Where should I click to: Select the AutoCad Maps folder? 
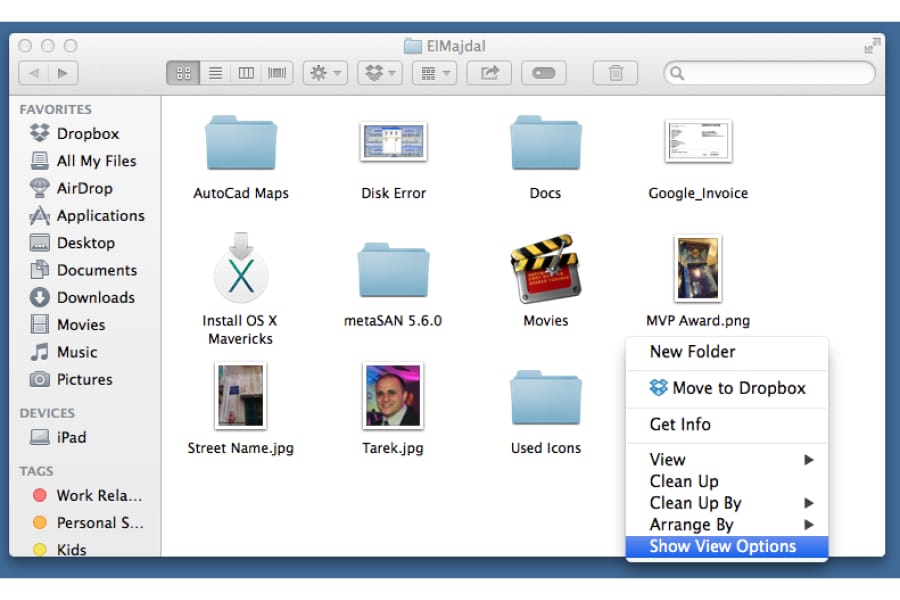click(241, 158)
